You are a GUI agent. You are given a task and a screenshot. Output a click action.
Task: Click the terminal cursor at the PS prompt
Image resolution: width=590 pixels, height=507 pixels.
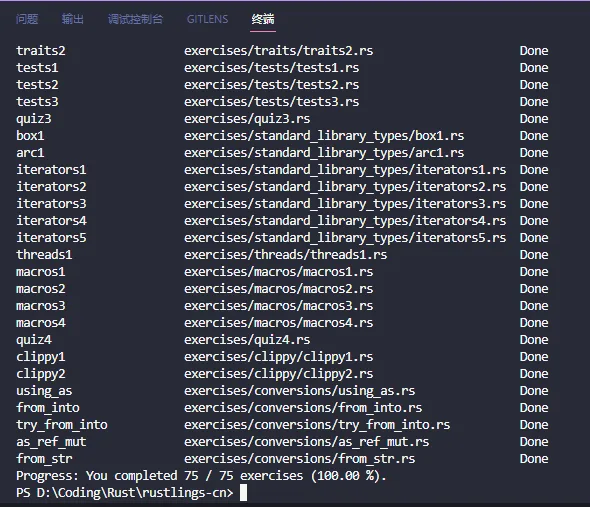243,492
